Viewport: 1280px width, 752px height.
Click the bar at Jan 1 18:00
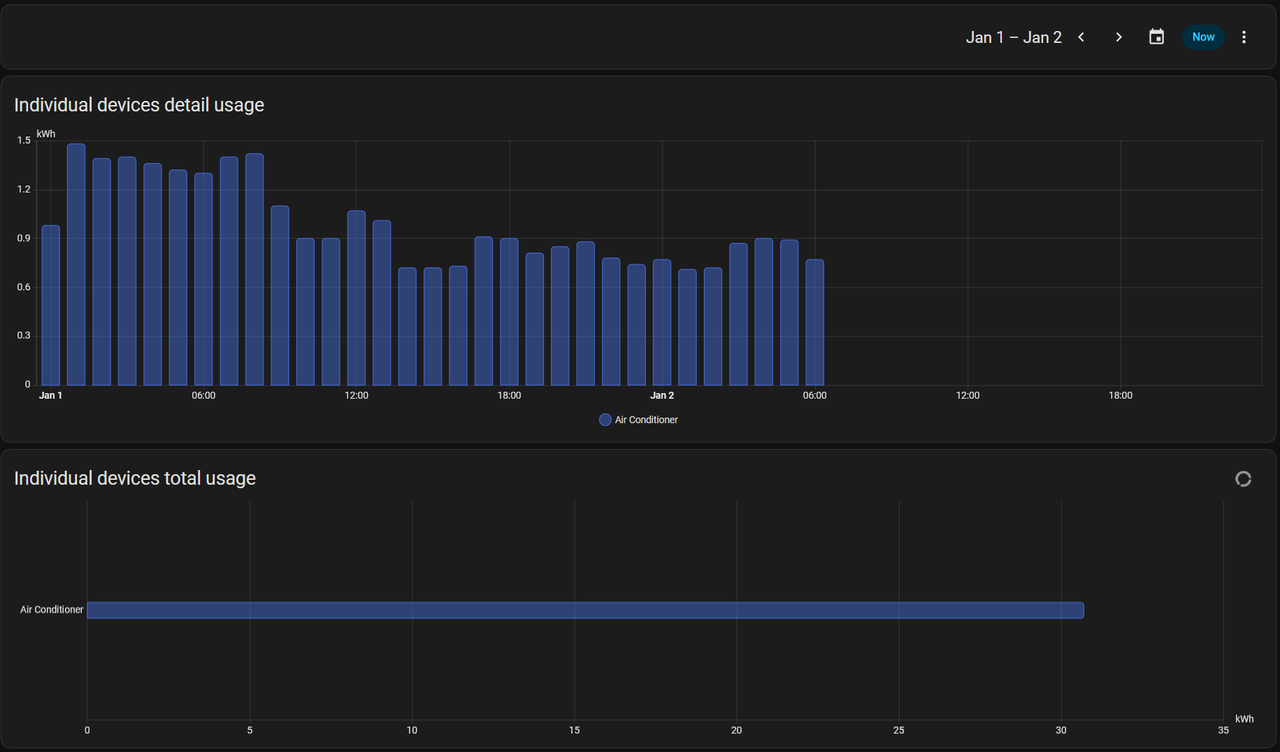point(509,311)
